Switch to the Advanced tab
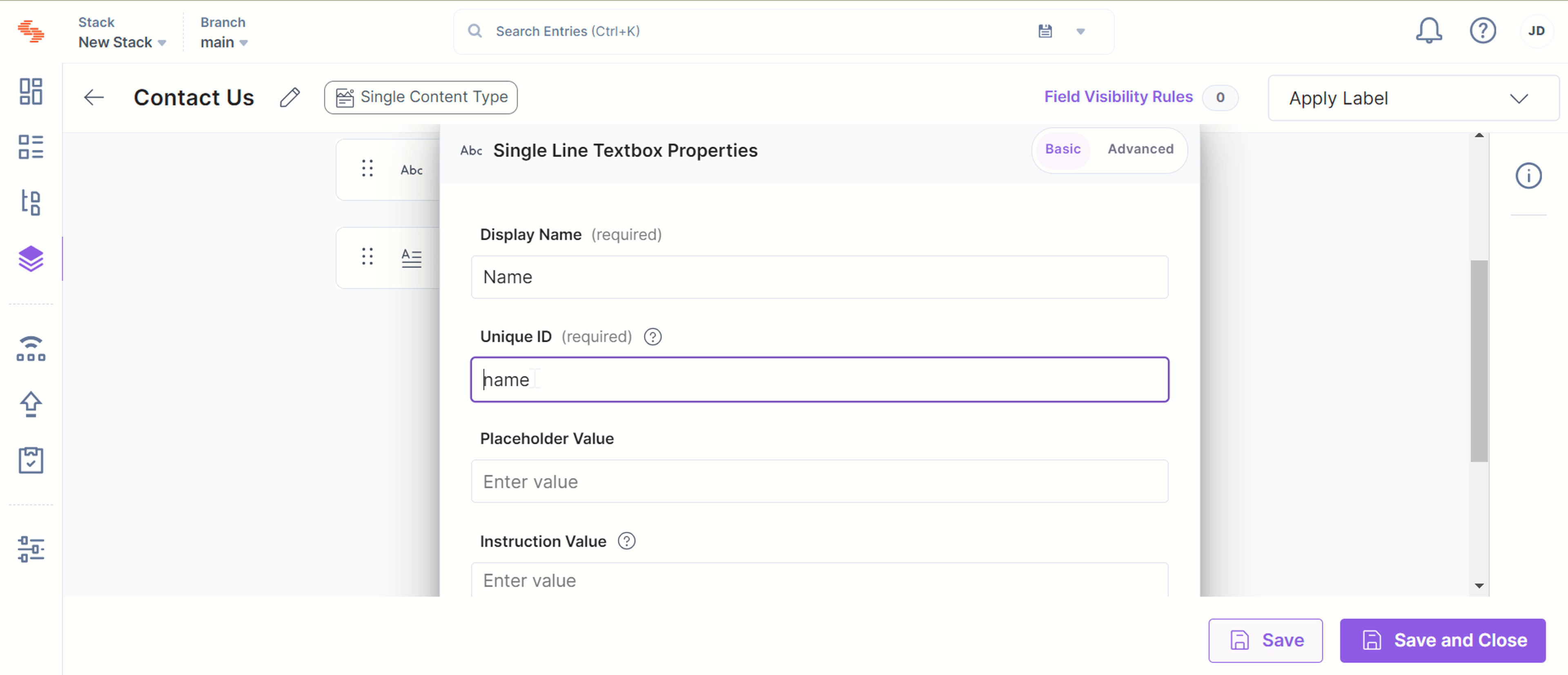The width and height of the screenshot is (1568, 675). (x=1140, y=149)
